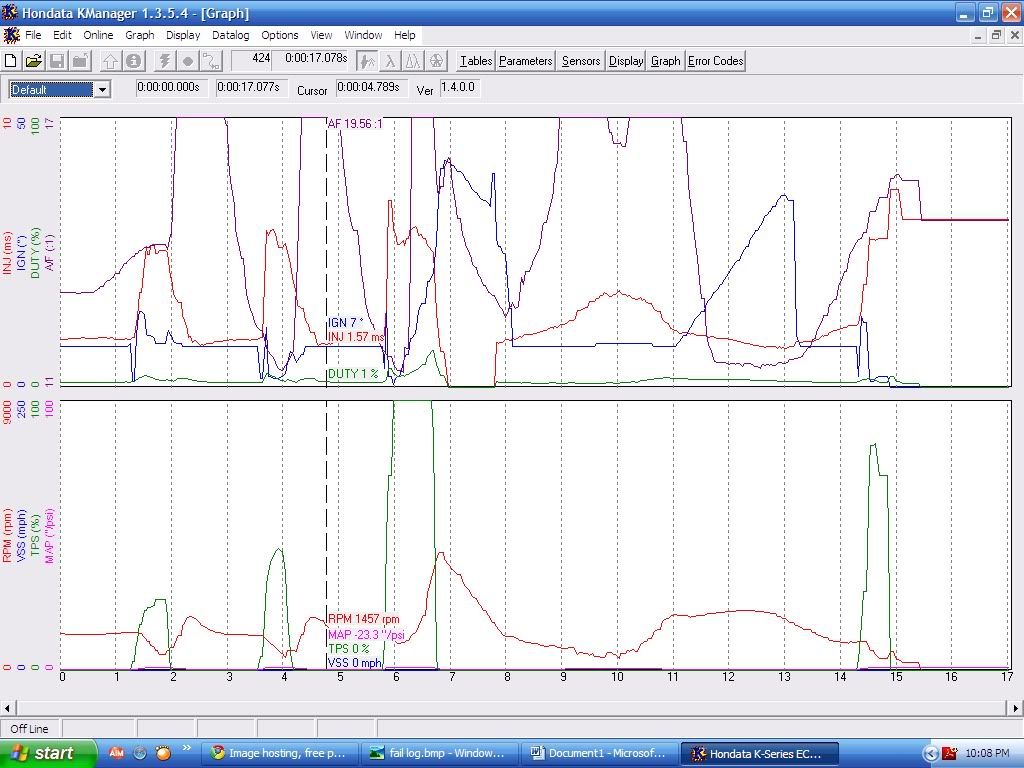The height and width of the screenshot is (768, 1024).
Task: Click the circular gauge toolbar icon
Action: coord(436,61)
